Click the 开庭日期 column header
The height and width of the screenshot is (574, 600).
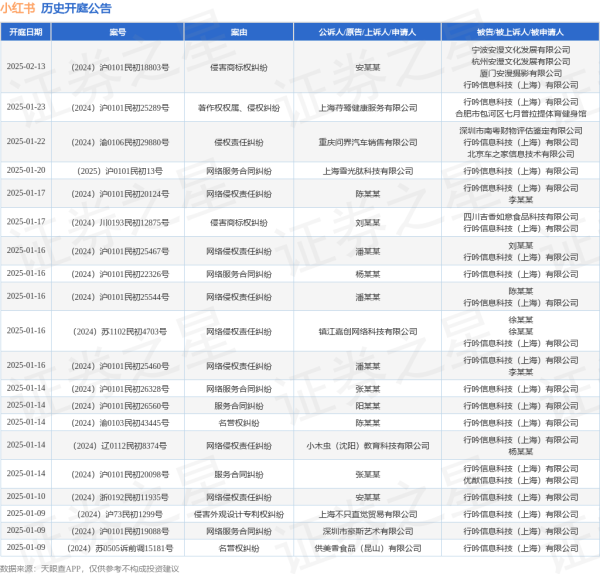coord(26,32)
